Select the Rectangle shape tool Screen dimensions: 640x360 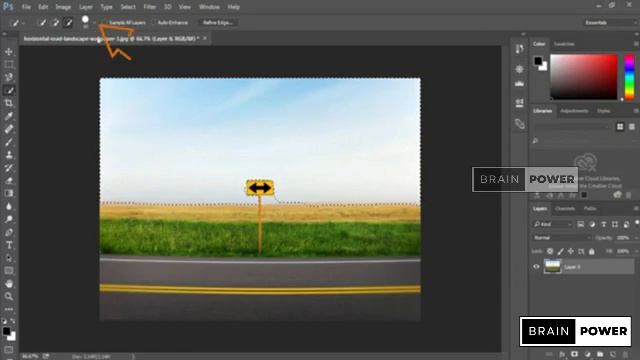9,271
